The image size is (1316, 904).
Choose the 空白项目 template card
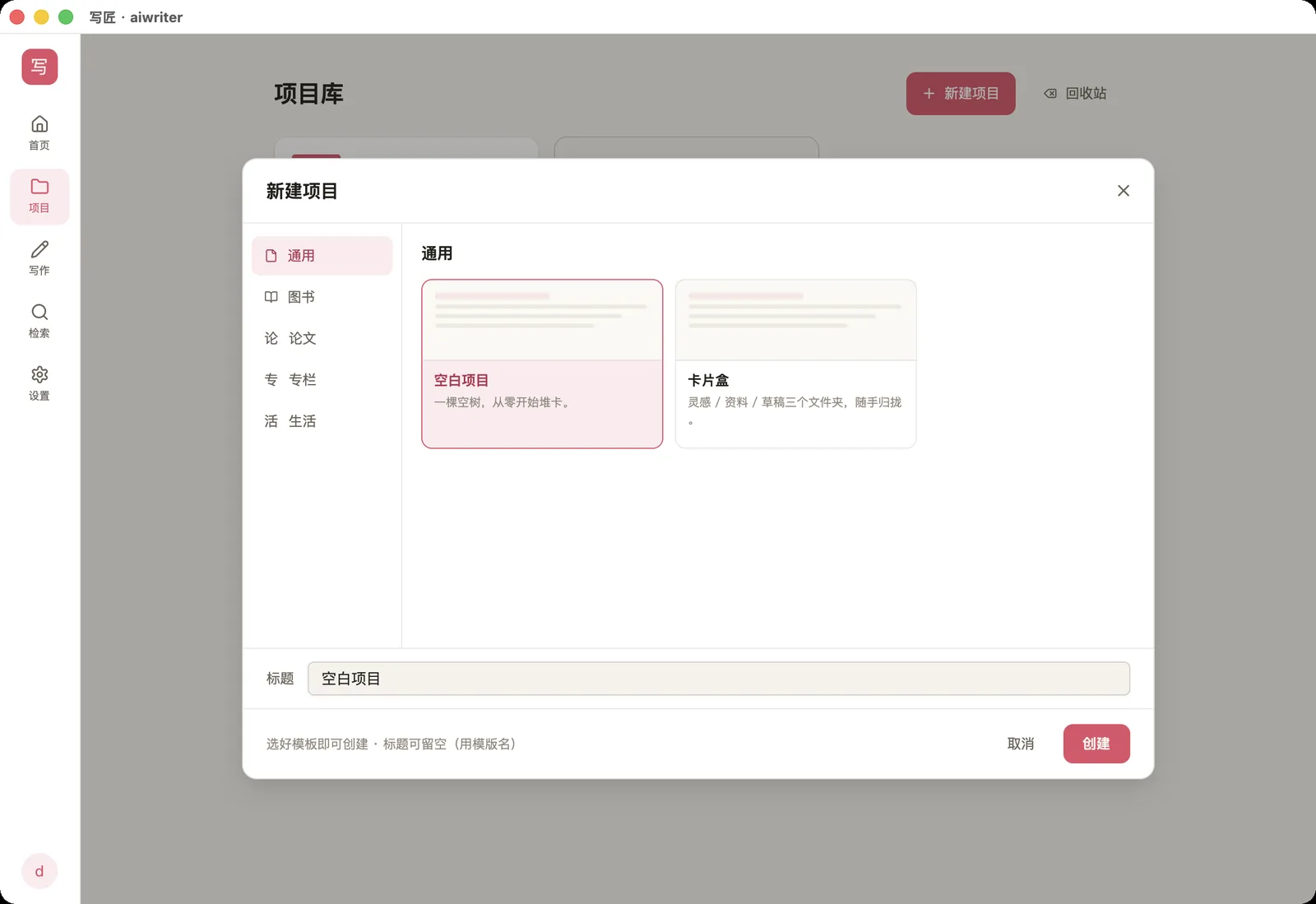click(x=542, y=364)
